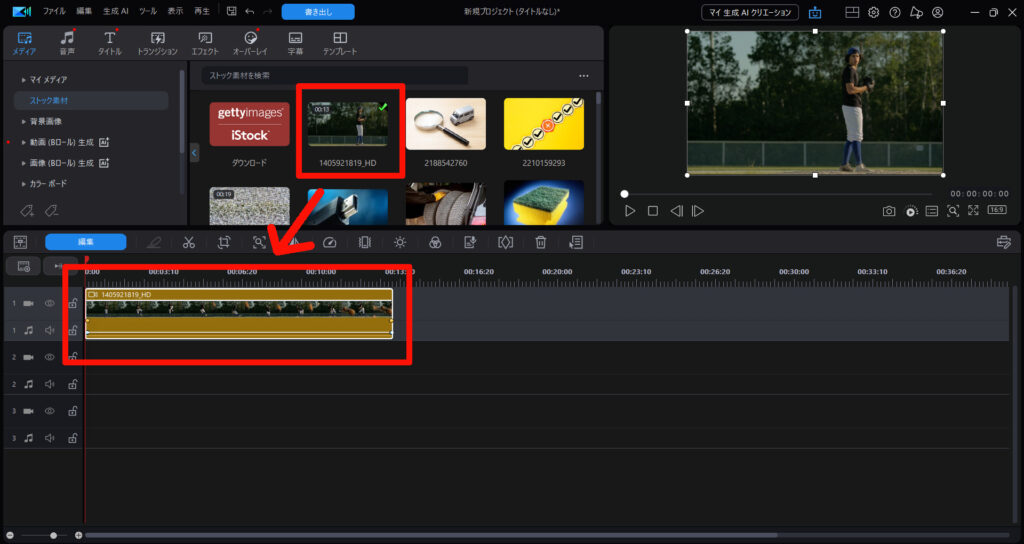Expand the マイ メディア tree item
The width and height of the screenshot is (1024, 544).
24,79
